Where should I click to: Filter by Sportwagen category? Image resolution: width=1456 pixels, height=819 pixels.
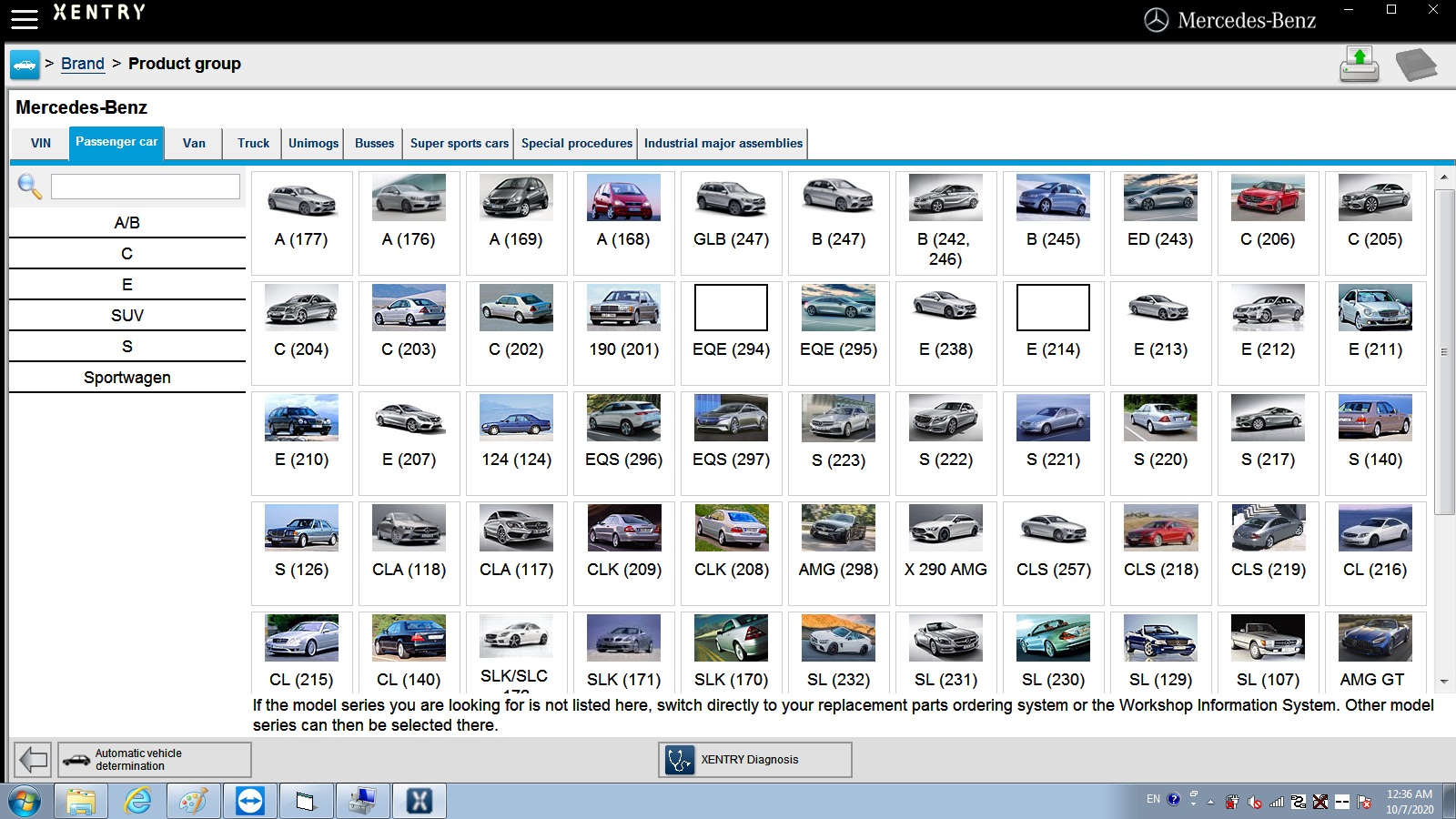tap(127, 378)
